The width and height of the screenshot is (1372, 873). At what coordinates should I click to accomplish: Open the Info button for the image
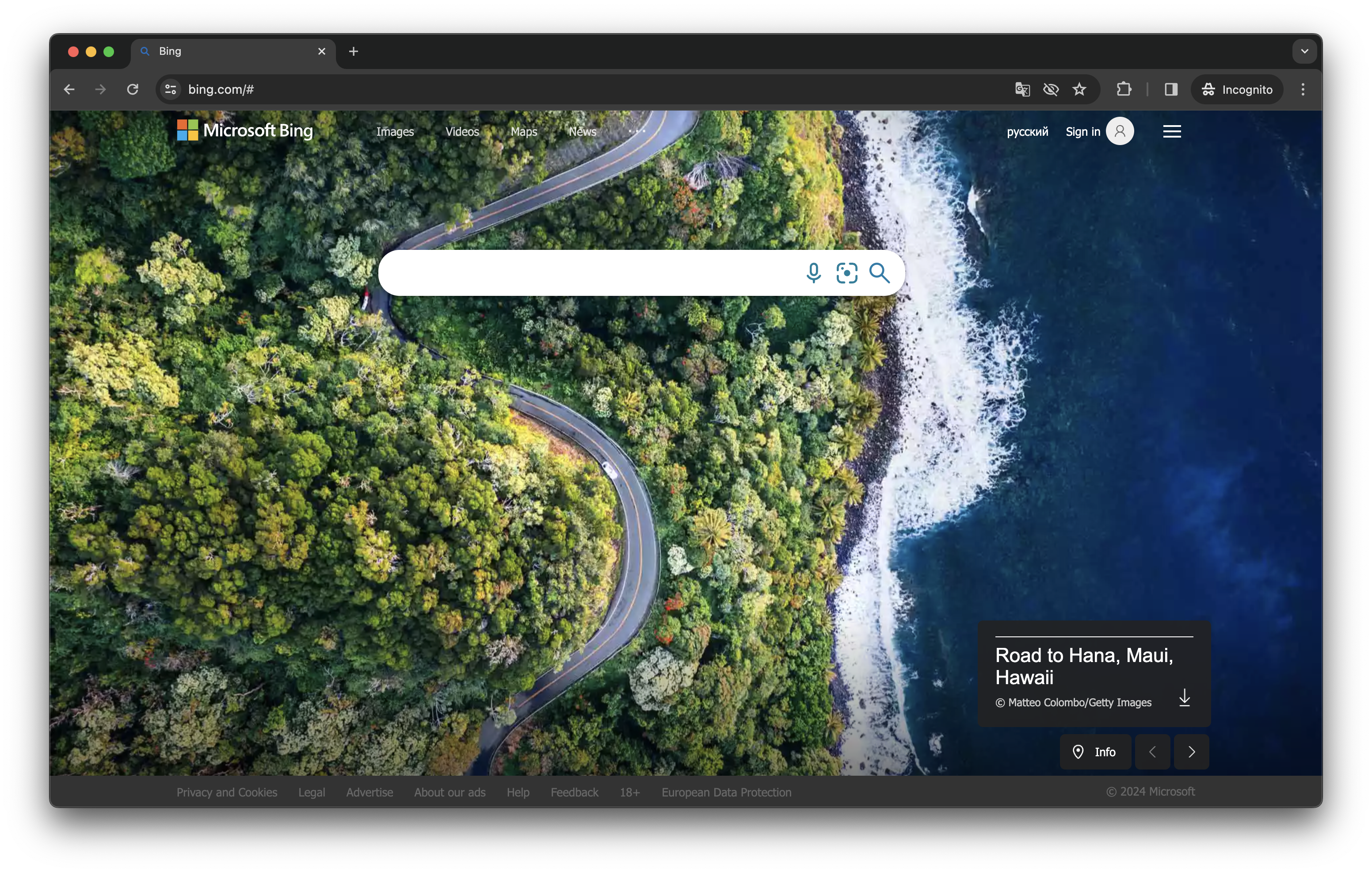1094,752
